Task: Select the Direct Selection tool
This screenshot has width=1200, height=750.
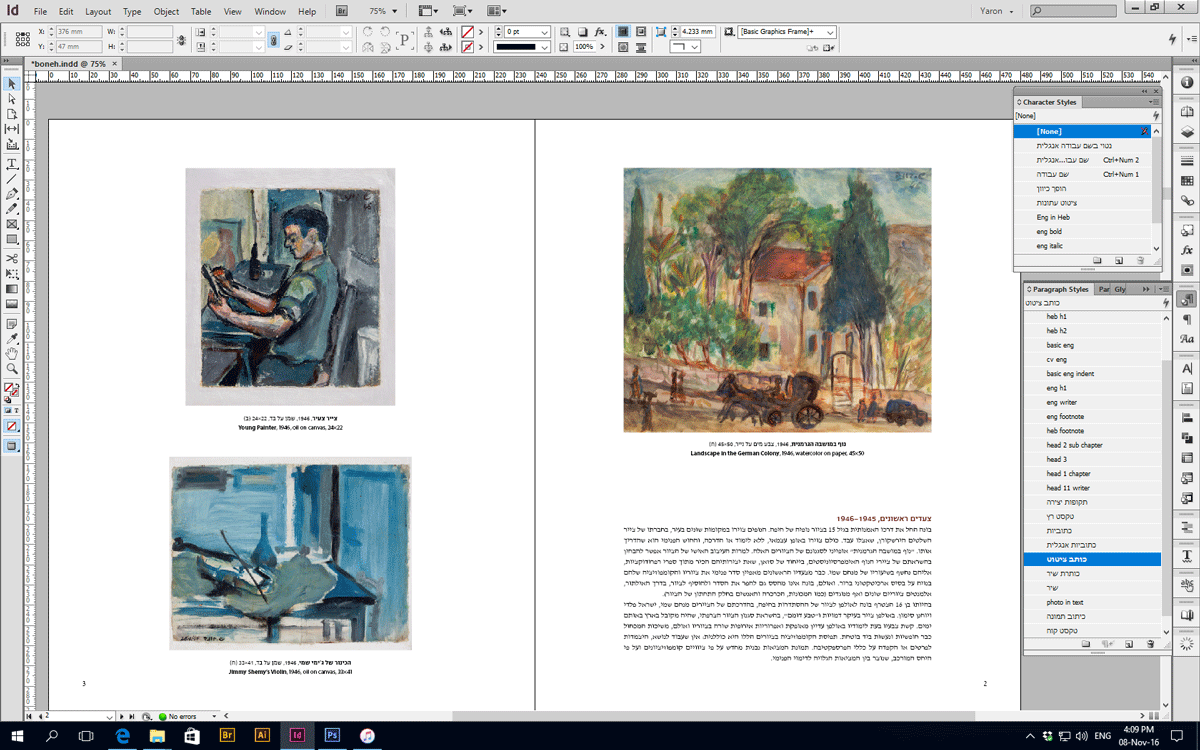Action: click(x=12, y=99)
